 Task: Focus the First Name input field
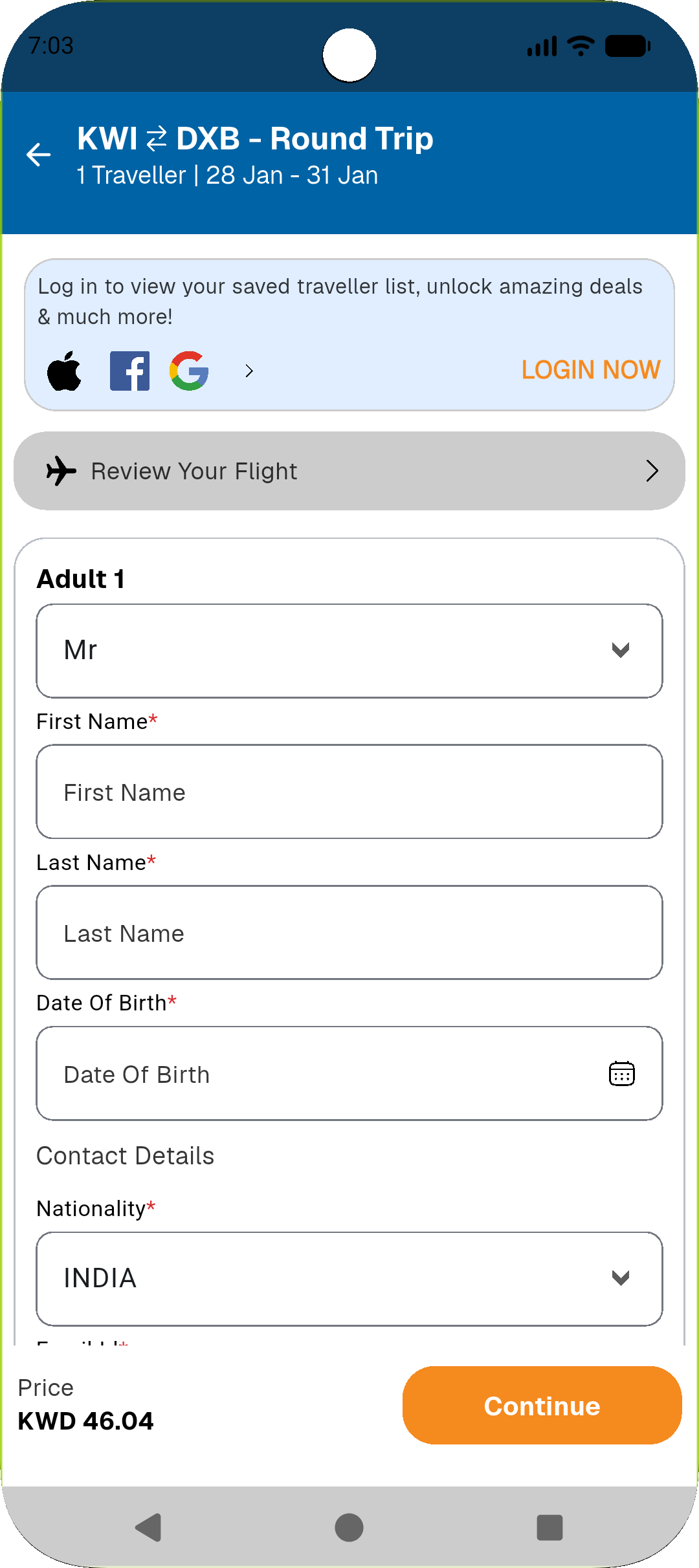[349, 792]
